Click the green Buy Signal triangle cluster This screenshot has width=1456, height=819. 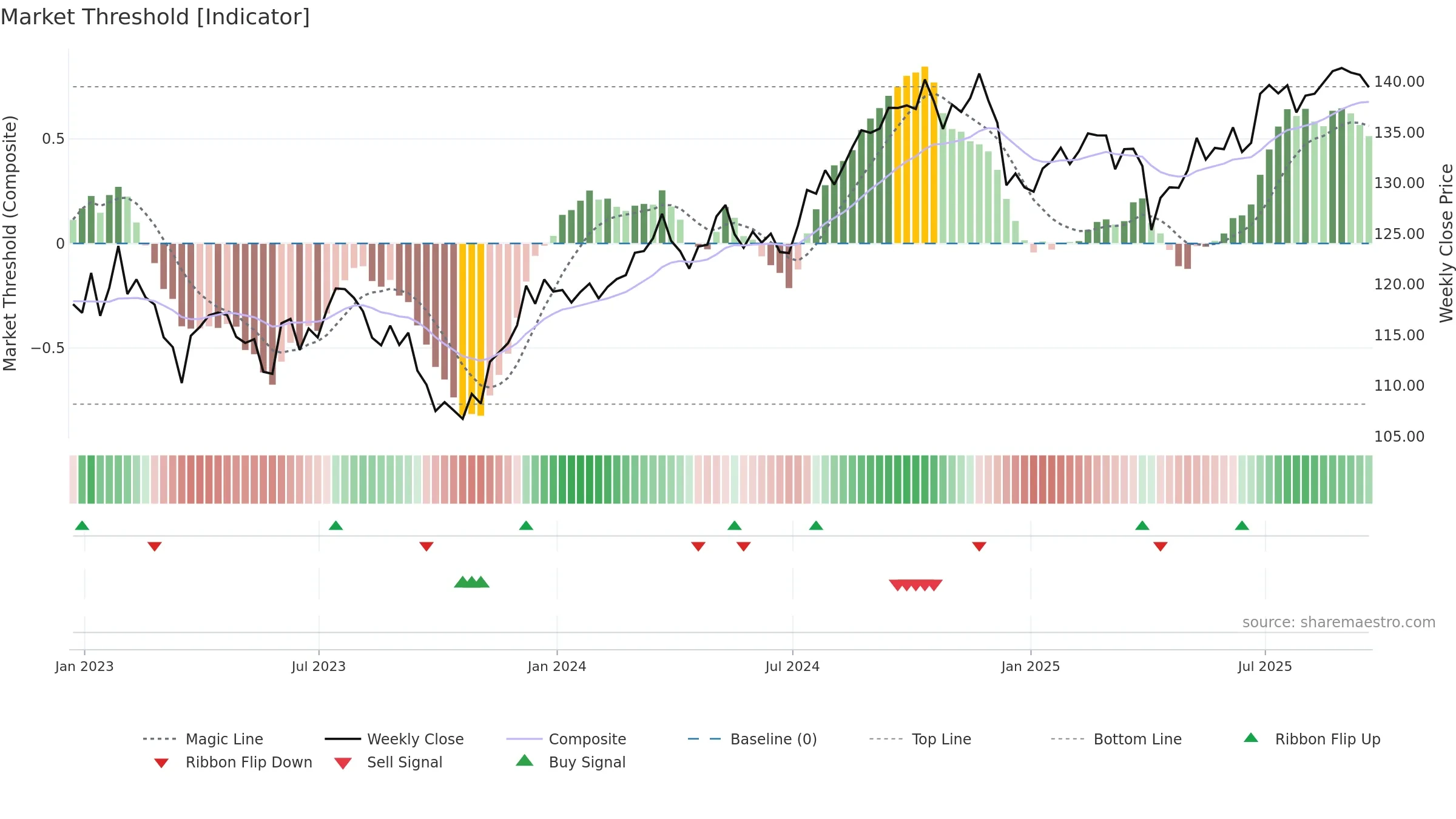click(x=471, y=582)
